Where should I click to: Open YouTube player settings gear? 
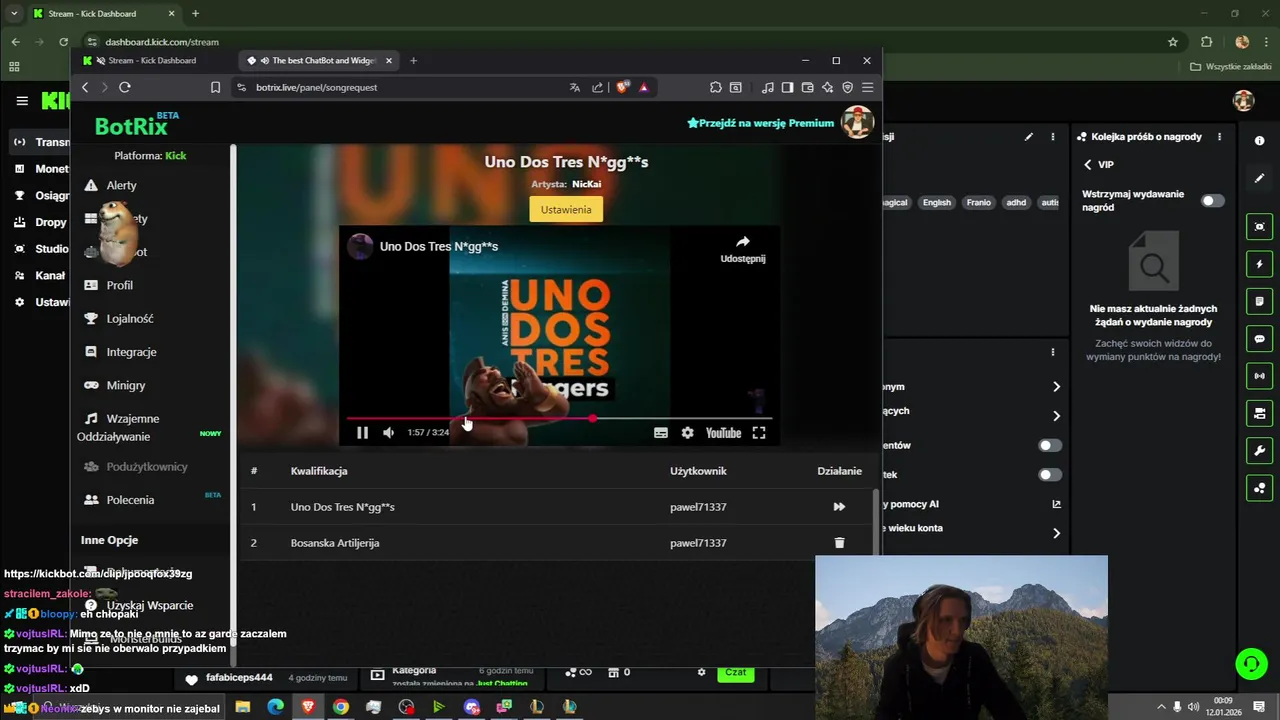click(x=687, y=433)
